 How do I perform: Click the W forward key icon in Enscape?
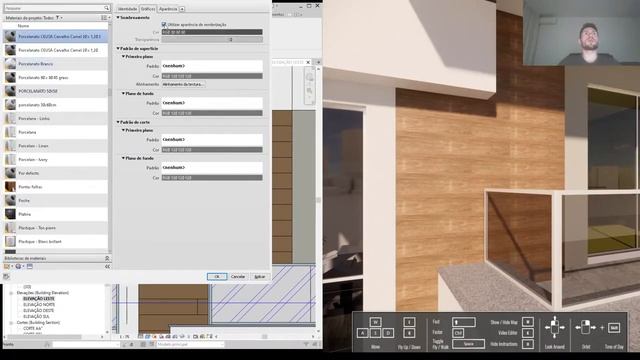click(x=376, y=322)
